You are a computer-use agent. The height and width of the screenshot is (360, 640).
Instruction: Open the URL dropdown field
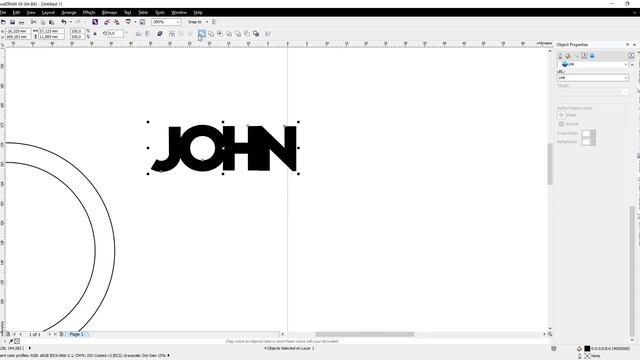(x=593, y=78)
